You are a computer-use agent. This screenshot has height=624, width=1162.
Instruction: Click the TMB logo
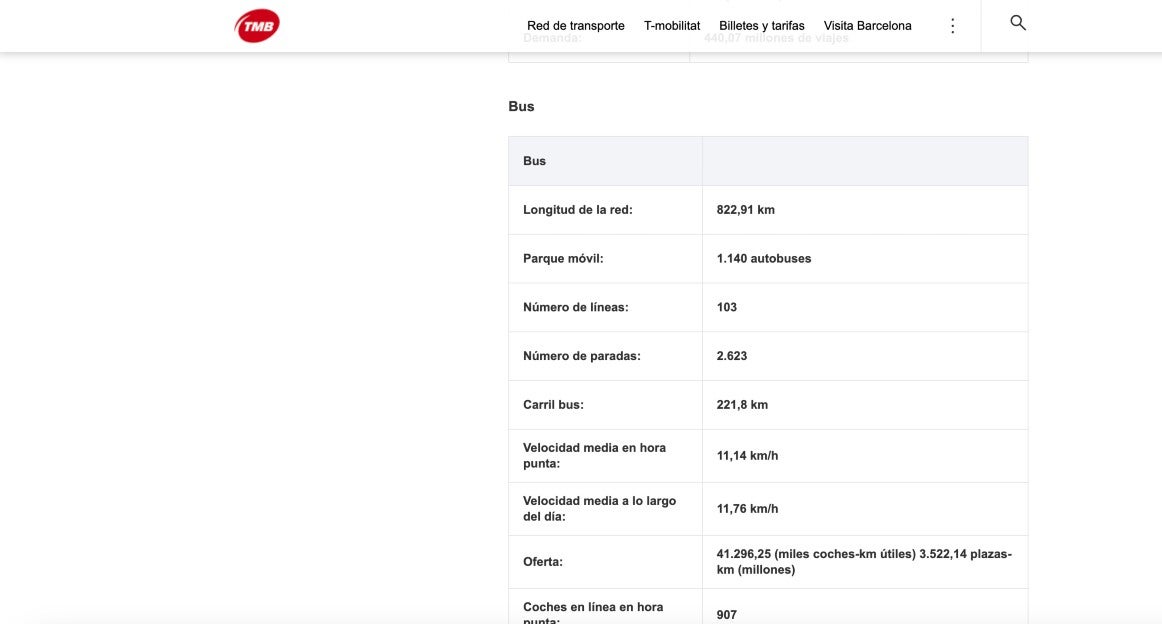pos(257,26)
